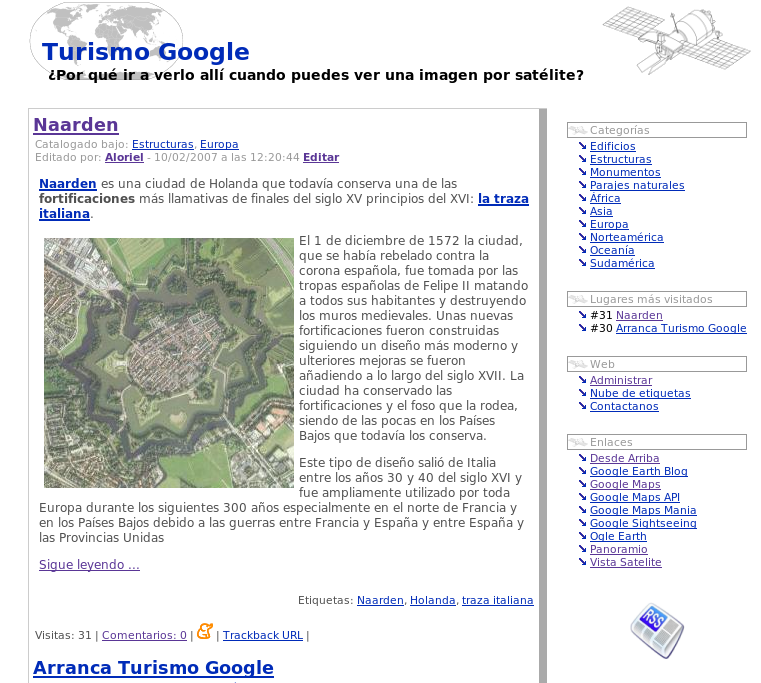Open the Naarden tag in Etiquetas
This screenshot has height=683, width=761.
(x=380, y=600)
